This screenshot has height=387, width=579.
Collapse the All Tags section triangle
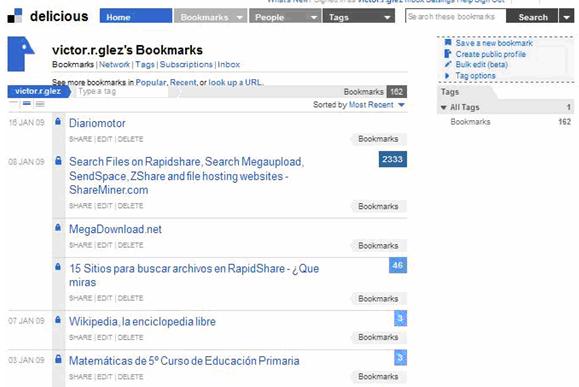click(443, 107)
